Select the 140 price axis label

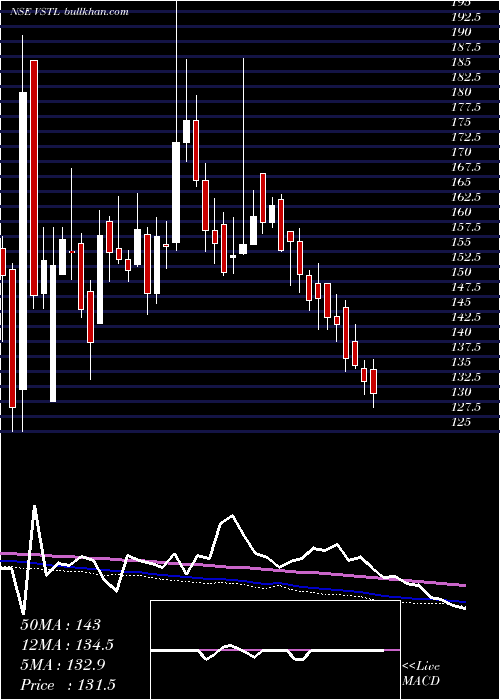pyautogui.click(x=461, y=332)
